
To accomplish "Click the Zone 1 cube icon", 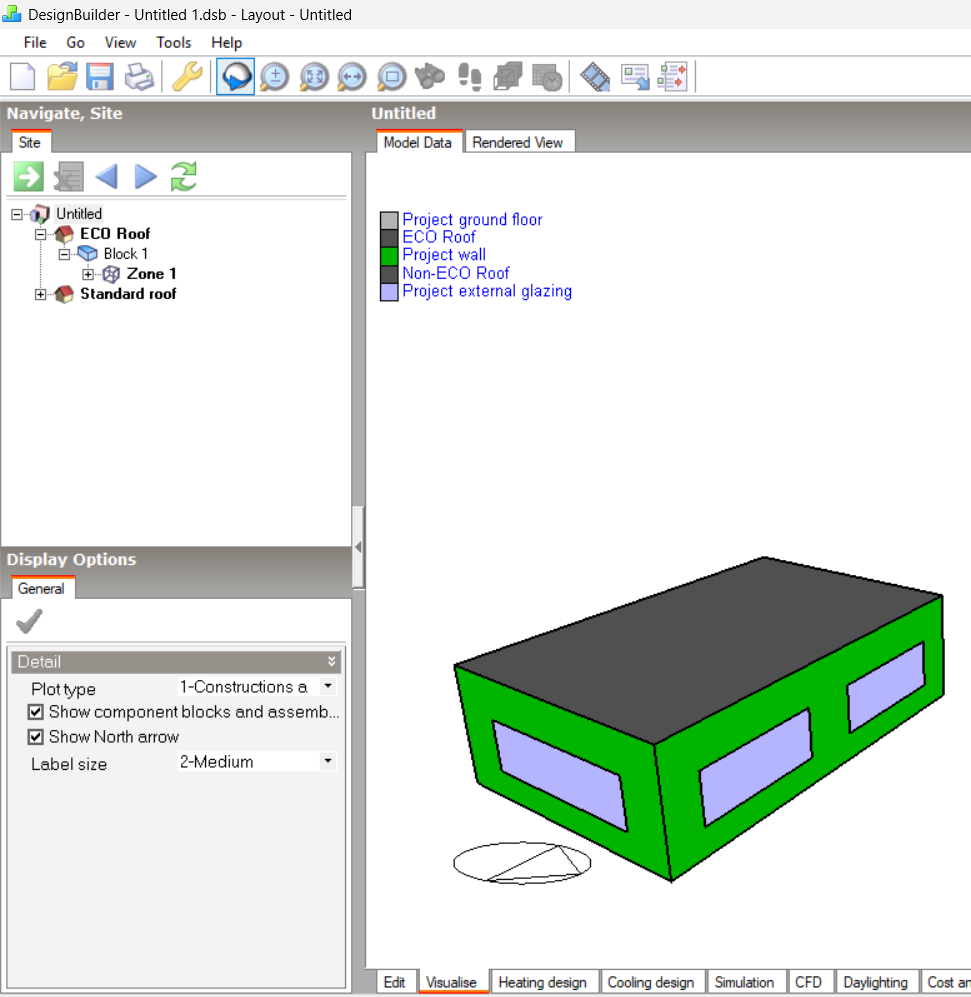I will (x=111, y=274).
